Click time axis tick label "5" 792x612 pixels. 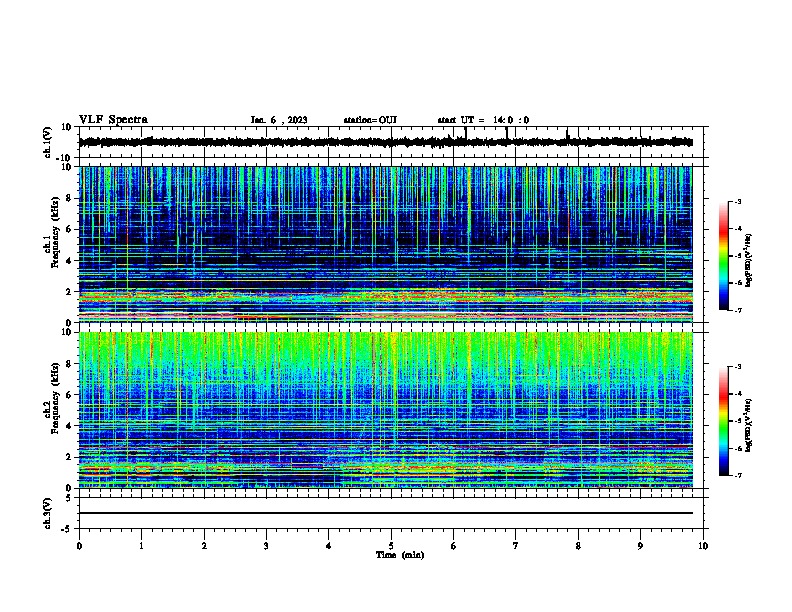coord(391,545)
